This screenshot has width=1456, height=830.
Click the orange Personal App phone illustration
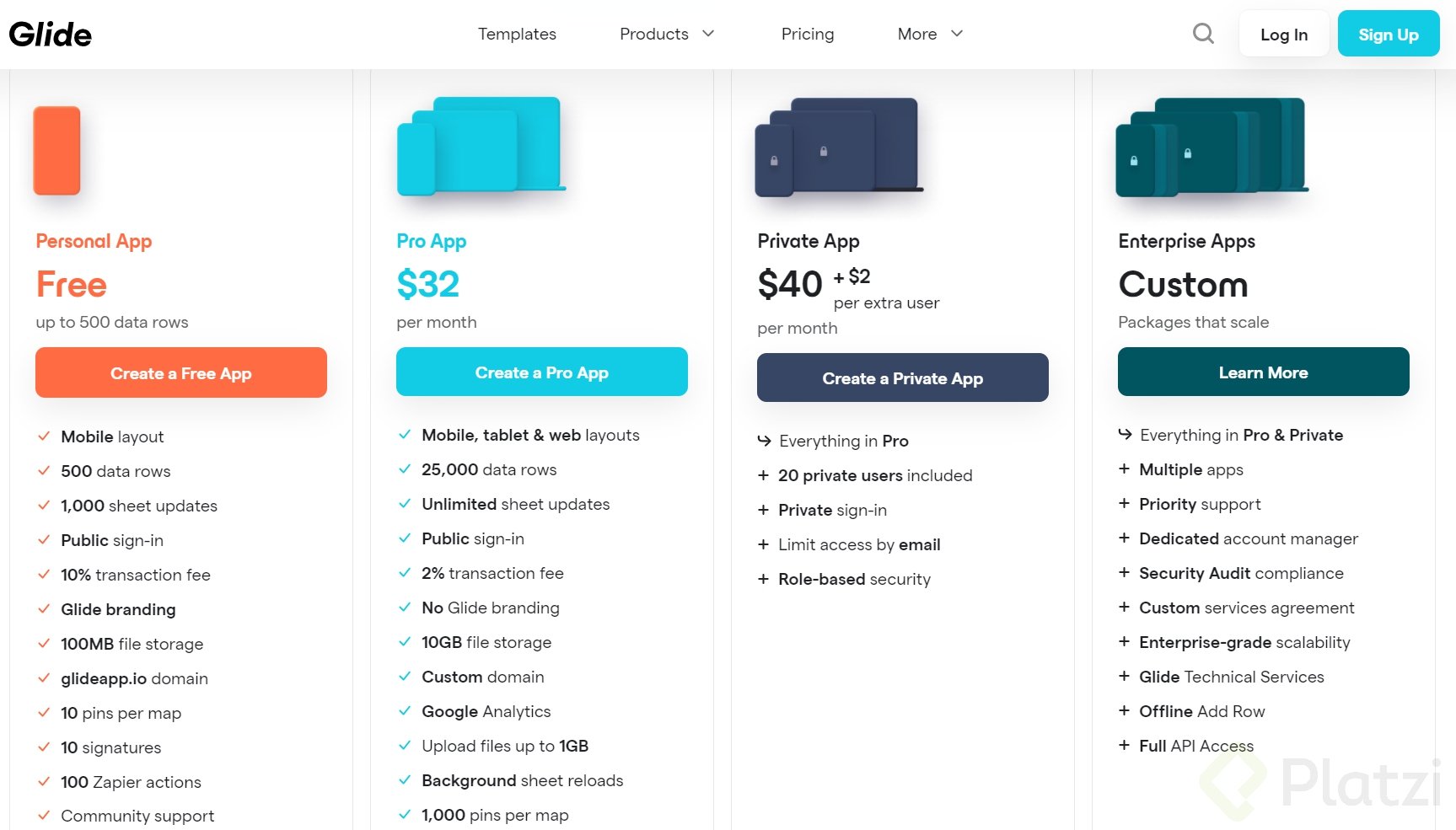point(56,150)
